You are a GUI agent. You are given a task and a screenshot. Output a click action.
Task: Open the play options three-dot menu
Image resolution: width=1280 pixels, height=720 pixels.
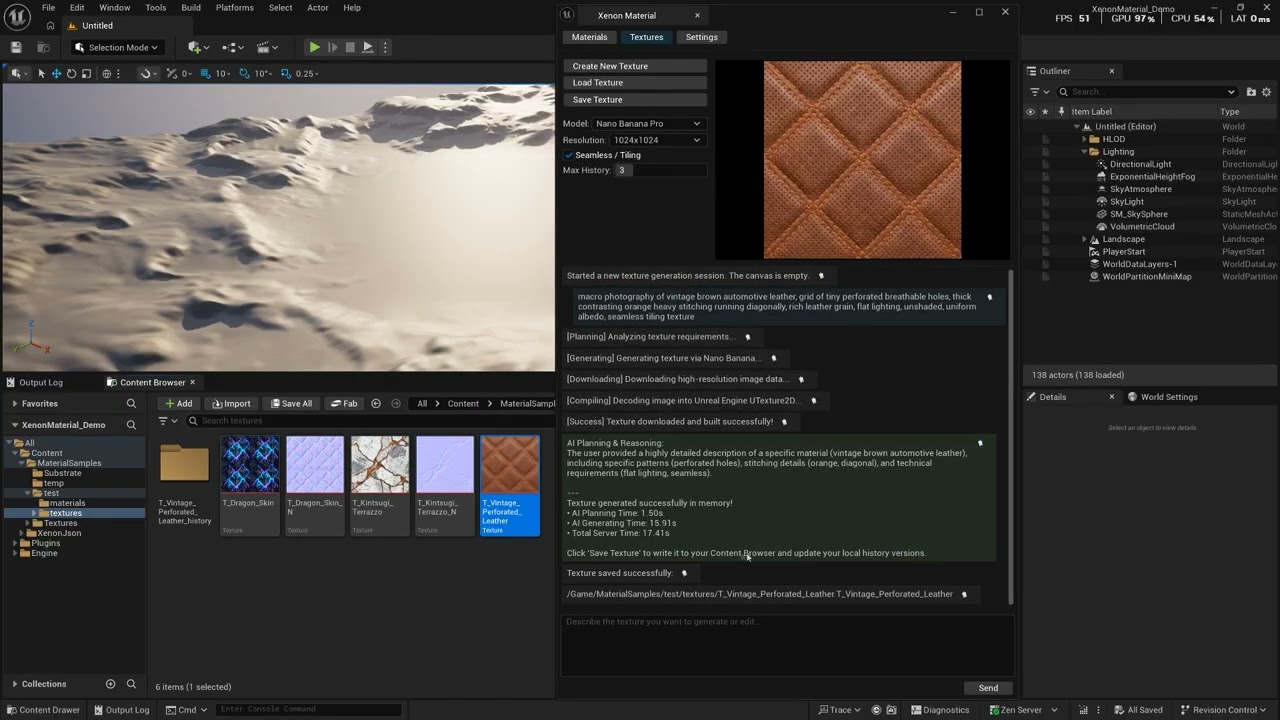[385, 47]
